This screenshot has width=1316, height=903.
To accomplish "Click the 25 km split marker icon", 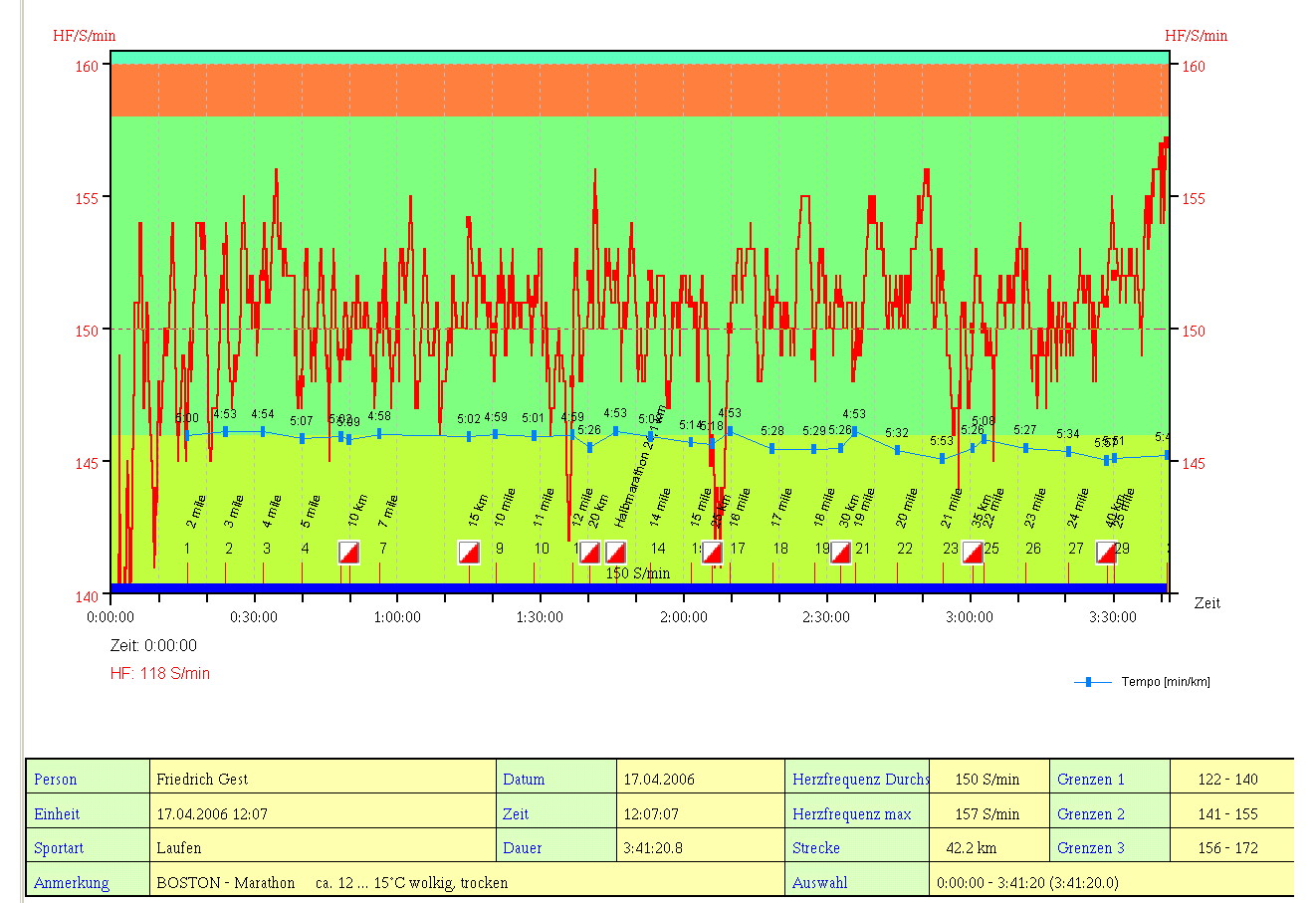I will [x=712, y=552].
